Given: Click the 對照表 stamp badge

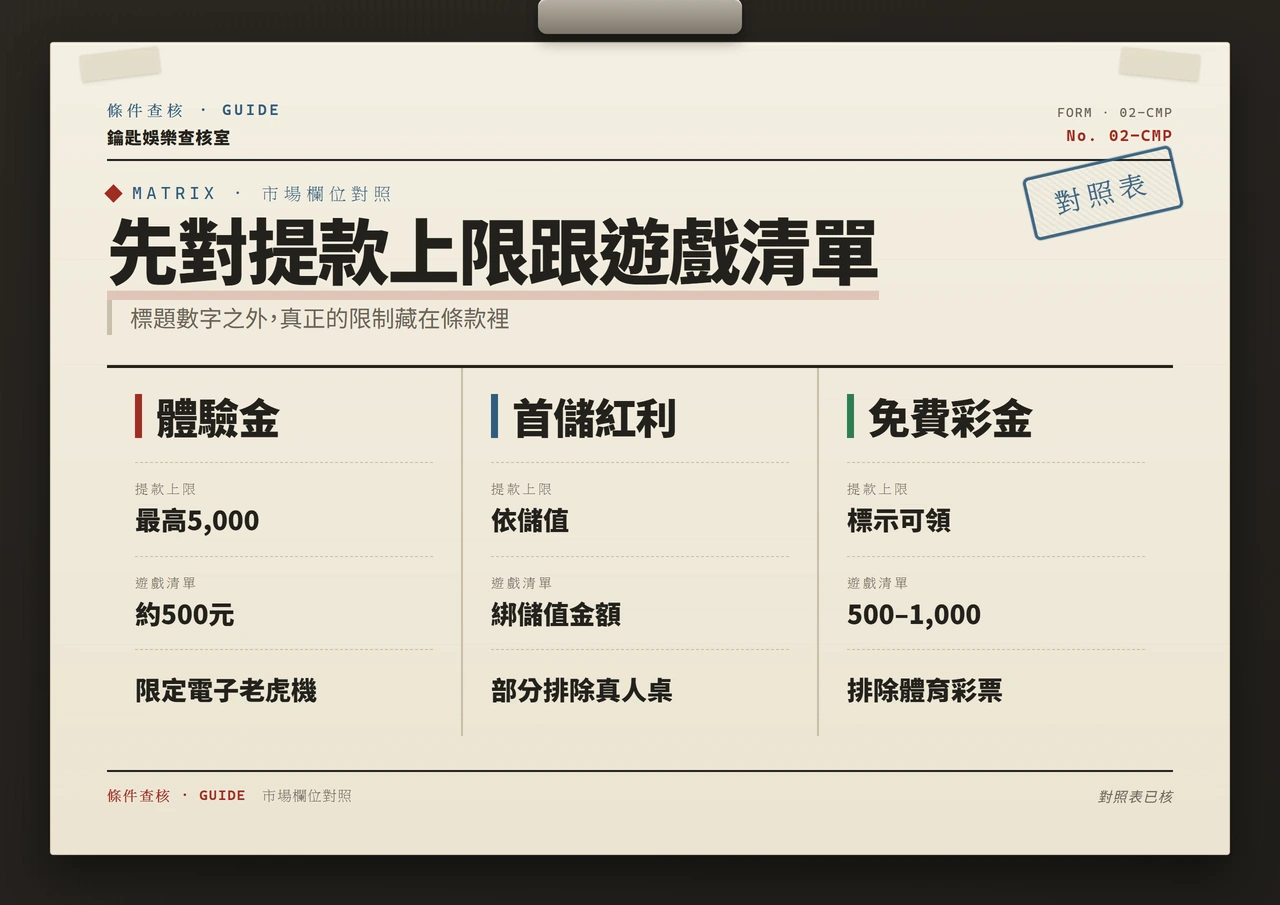Looking at the screenshot, I should 1102,193.
